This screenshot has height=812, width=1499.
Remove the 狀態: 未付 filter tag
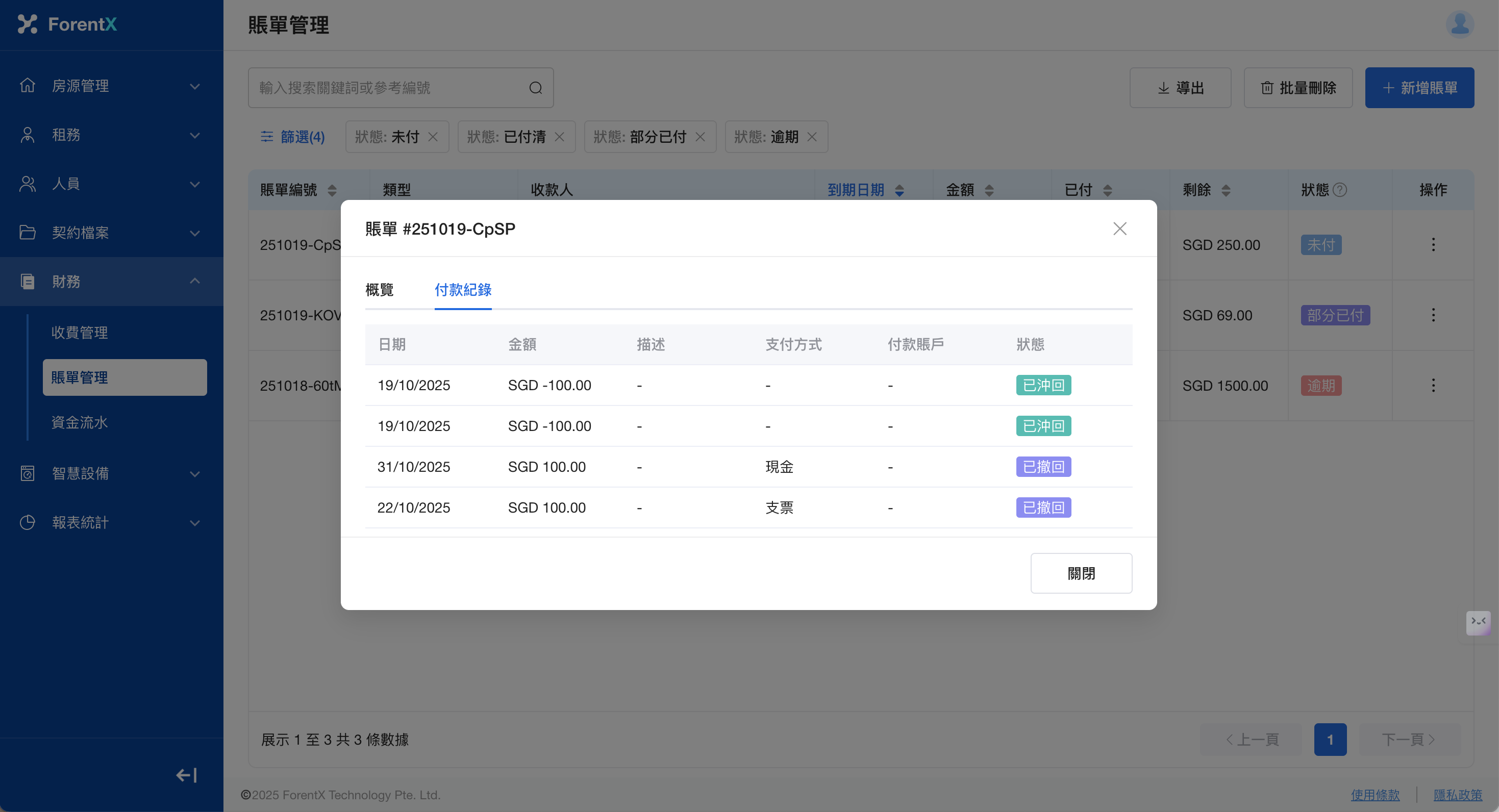(x=433, y=137)
